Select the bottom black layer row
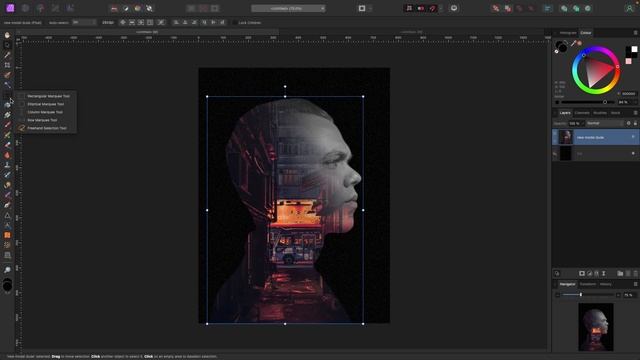The width and height of the screenshot is (640, 360). [x=596, y=153]
